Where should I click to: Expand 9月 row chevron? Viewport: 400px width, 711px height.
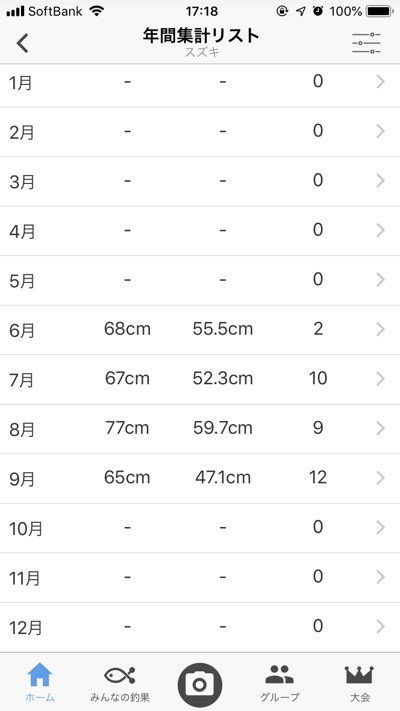[x=380, y=477]
